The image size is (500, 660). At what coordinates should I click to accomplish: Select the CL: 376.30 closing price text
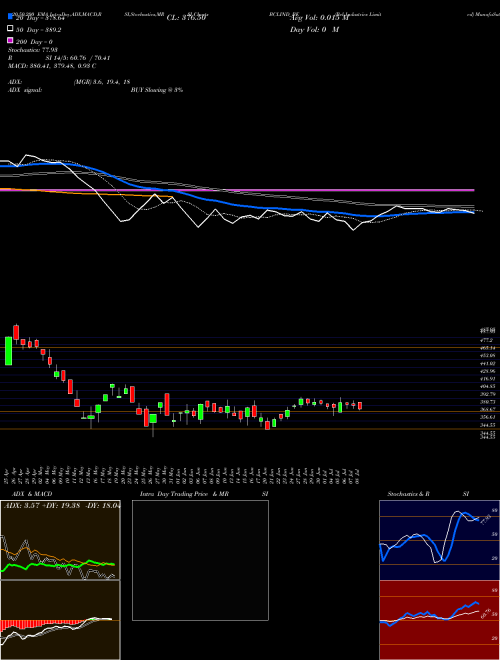pyautogui.click(x=186, y=18)
